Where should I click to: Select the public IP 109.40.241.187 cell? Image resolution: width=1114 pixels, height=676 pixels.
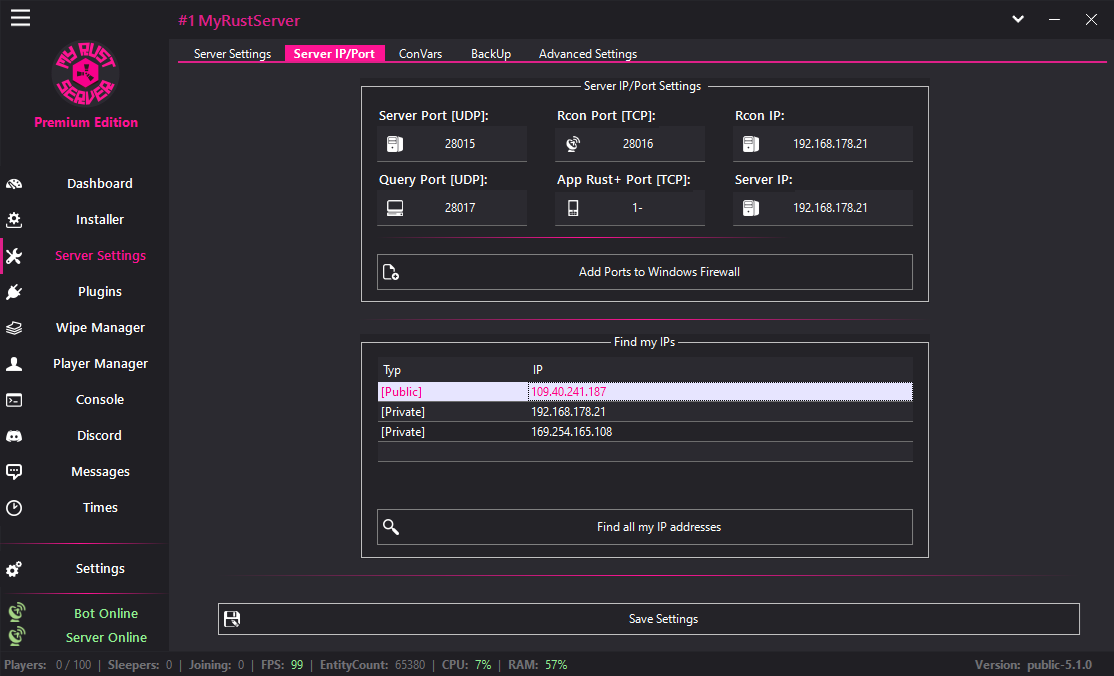pos(720,392)
